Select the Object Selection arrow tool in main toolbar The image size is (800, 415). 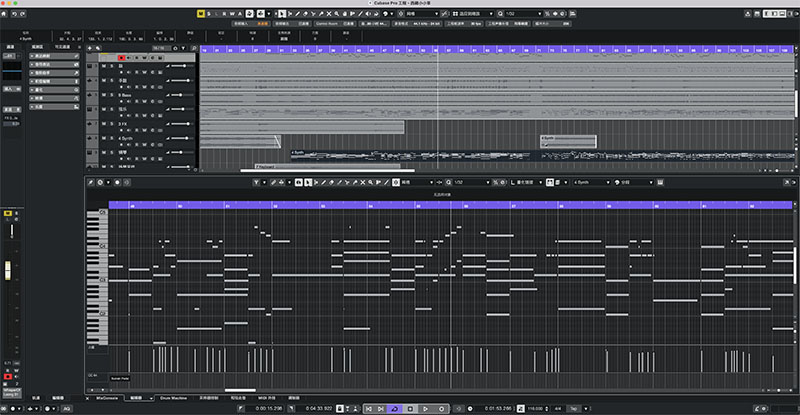[x=282, y=14]
